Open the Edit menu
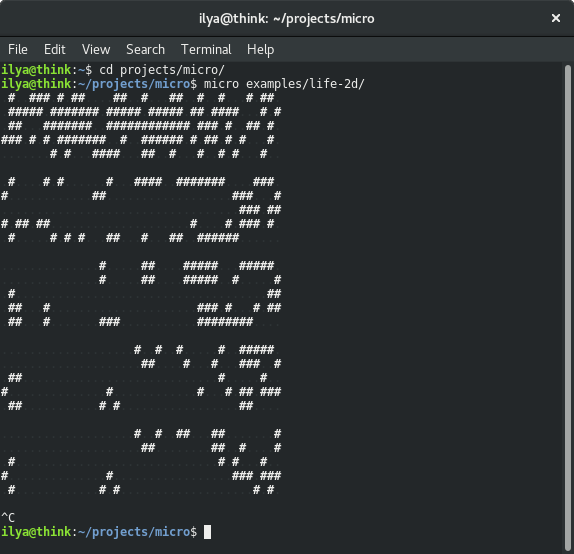Screen dimensions: 574x554 55,49
